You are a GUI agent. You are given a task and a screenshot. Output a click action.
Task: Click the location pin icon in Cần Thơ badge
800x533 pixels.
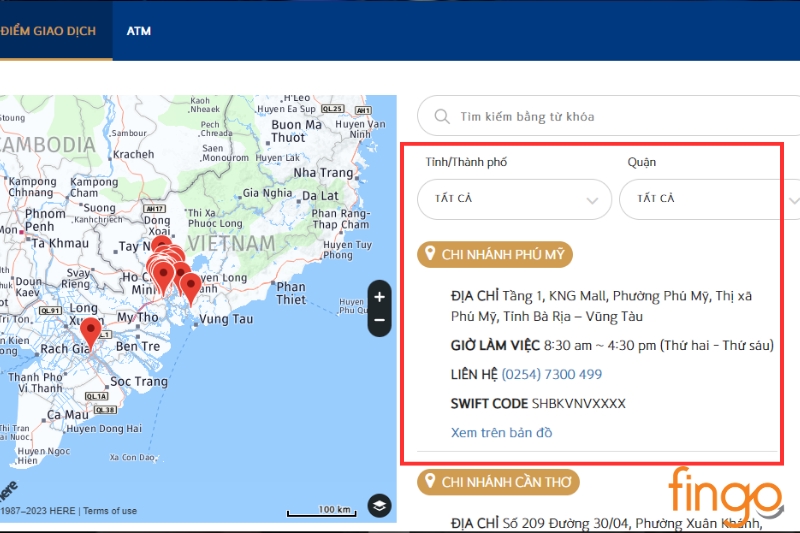pyautogui.click(x=430, y=481)
